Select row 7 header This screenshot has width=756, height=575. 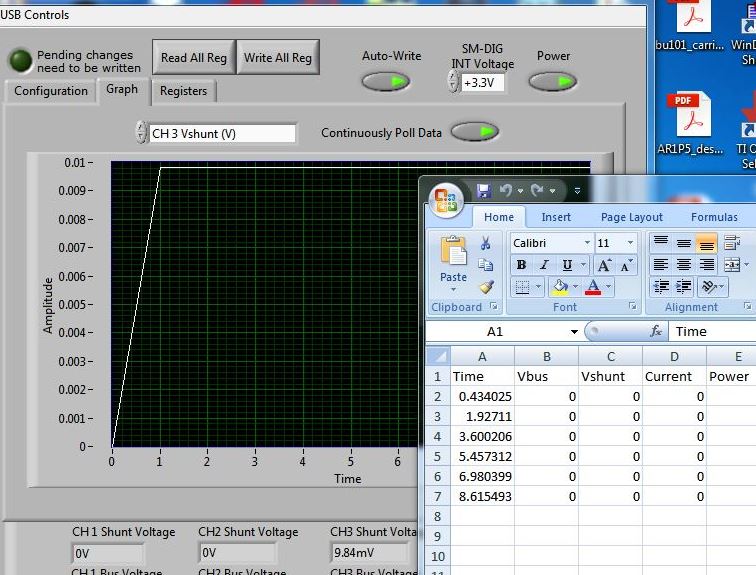(438, 496)
